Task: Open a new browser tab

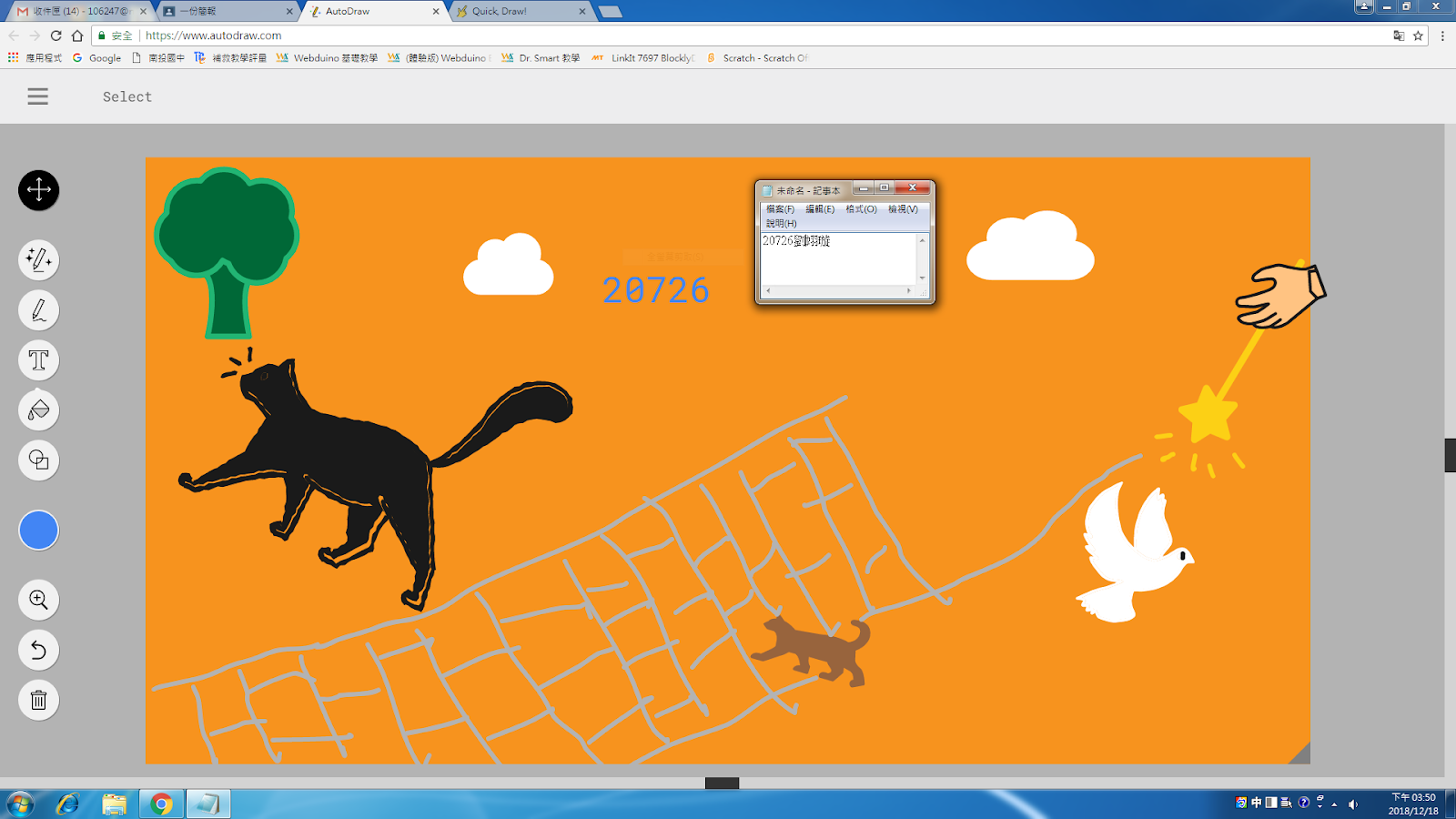Action: coord(610,12)
